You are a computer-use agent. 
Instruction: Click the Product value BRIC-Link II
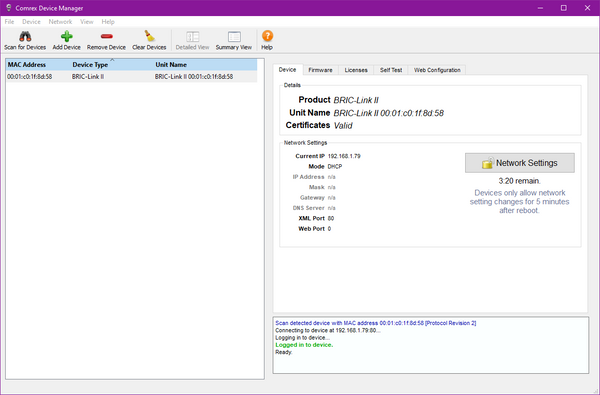click(356, 100)
